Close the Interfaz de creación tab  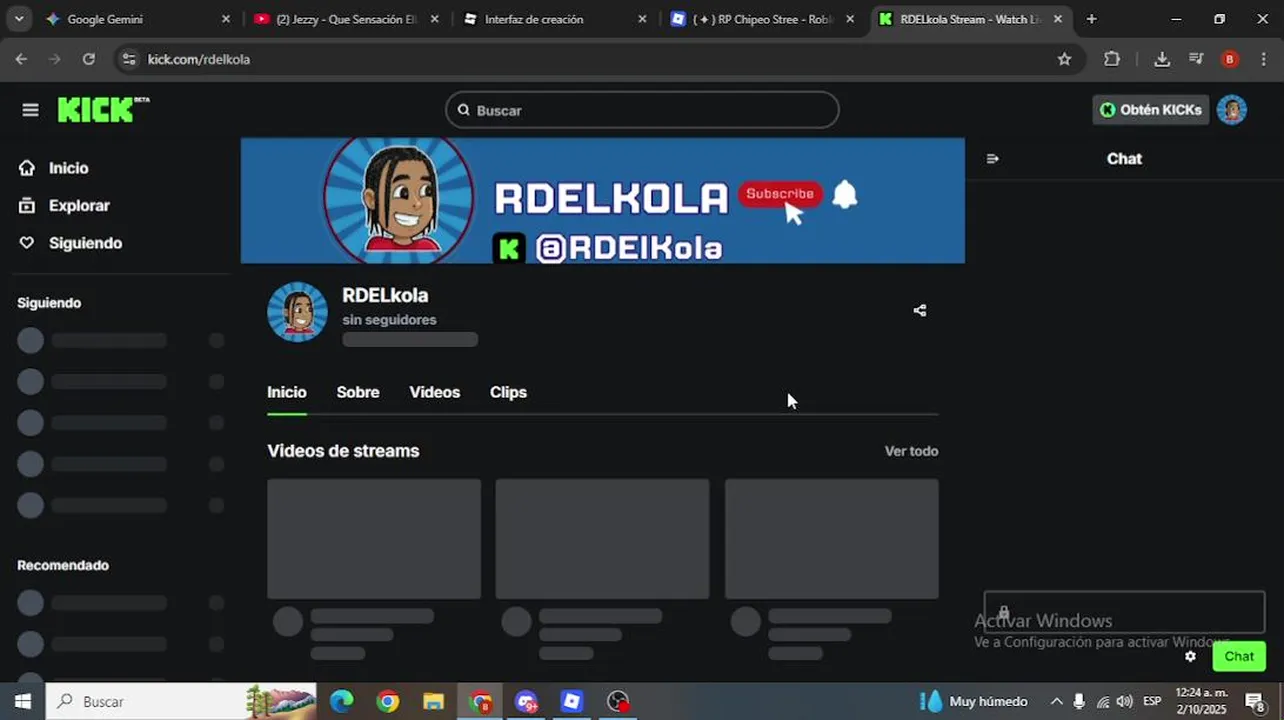coord(642,19)
